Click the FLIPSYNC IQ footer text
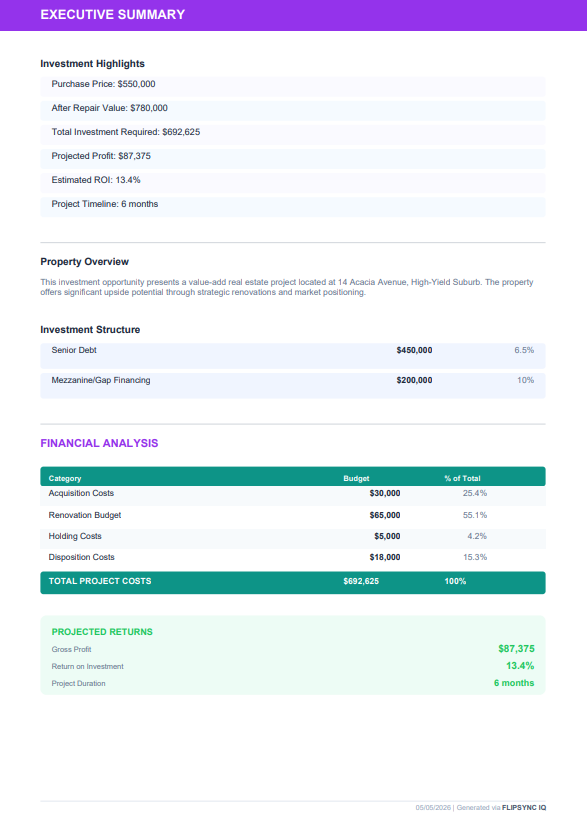This screenshot has width=587, height=835. [524, 808]
